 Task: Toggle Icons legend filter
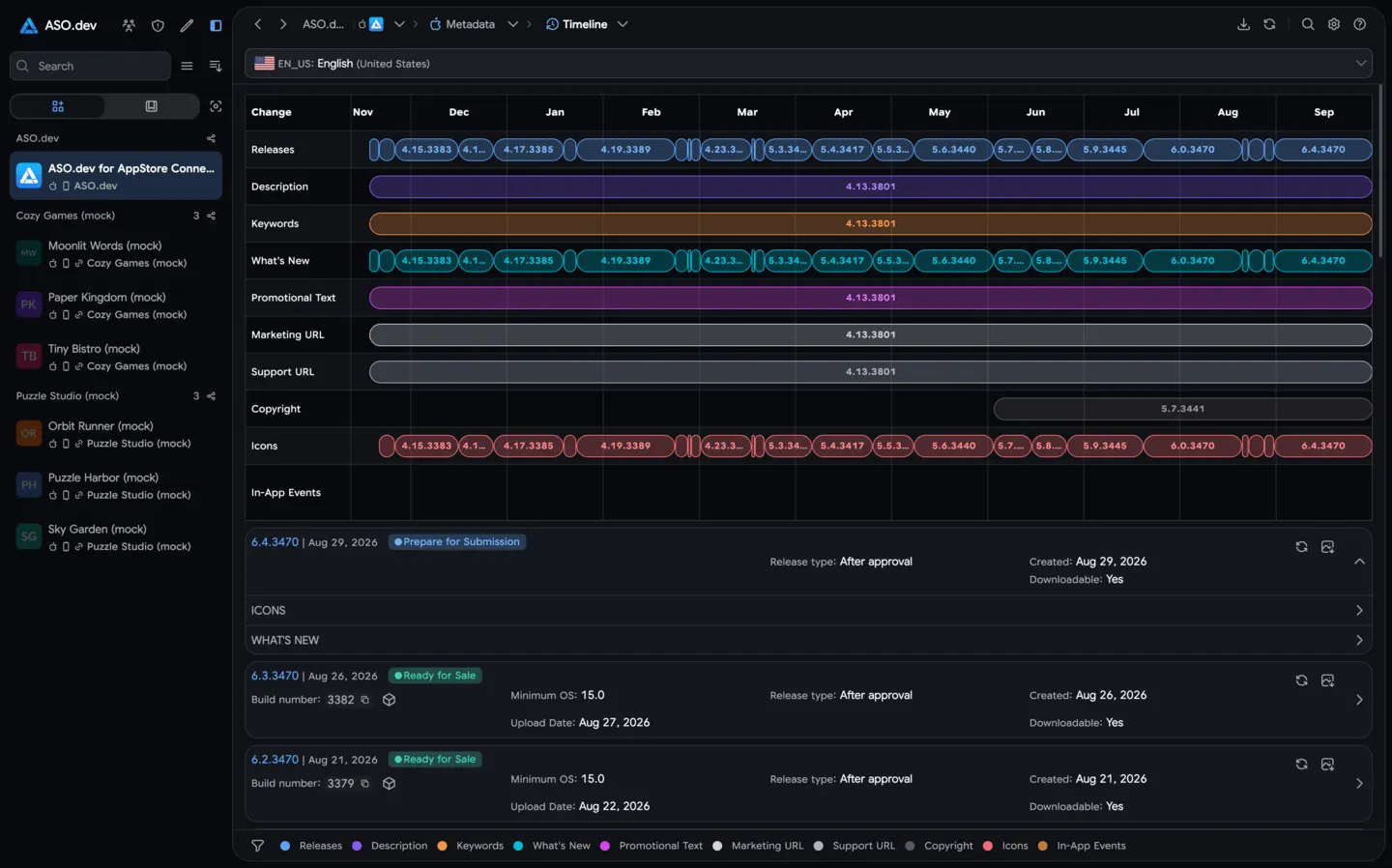click(x=1005, y=846)
